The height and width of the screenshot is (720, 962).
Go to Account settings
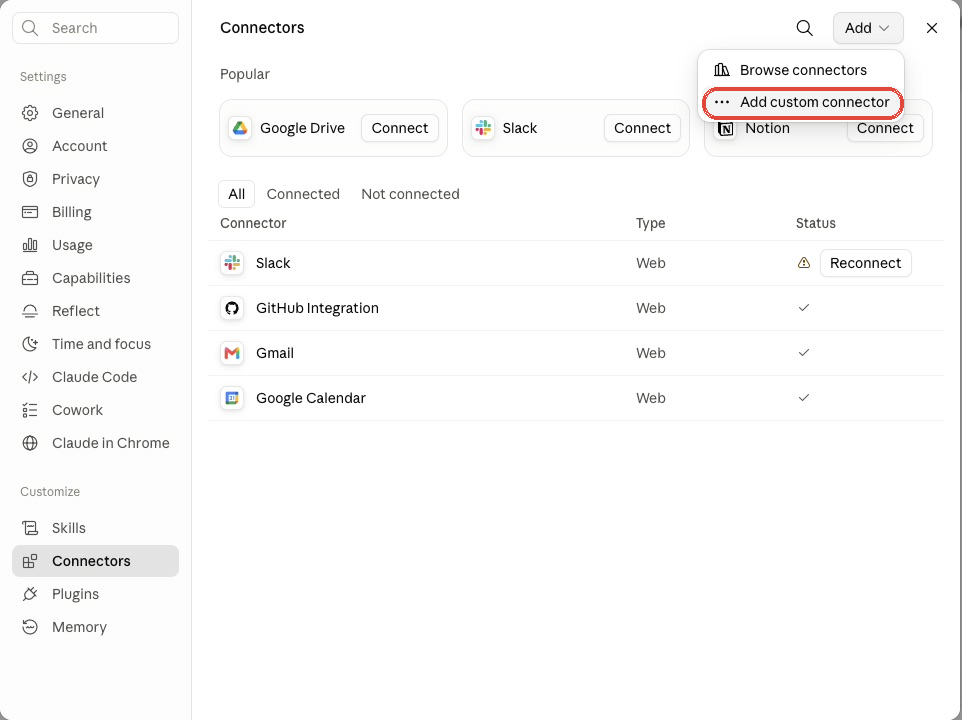pos(95,146)
